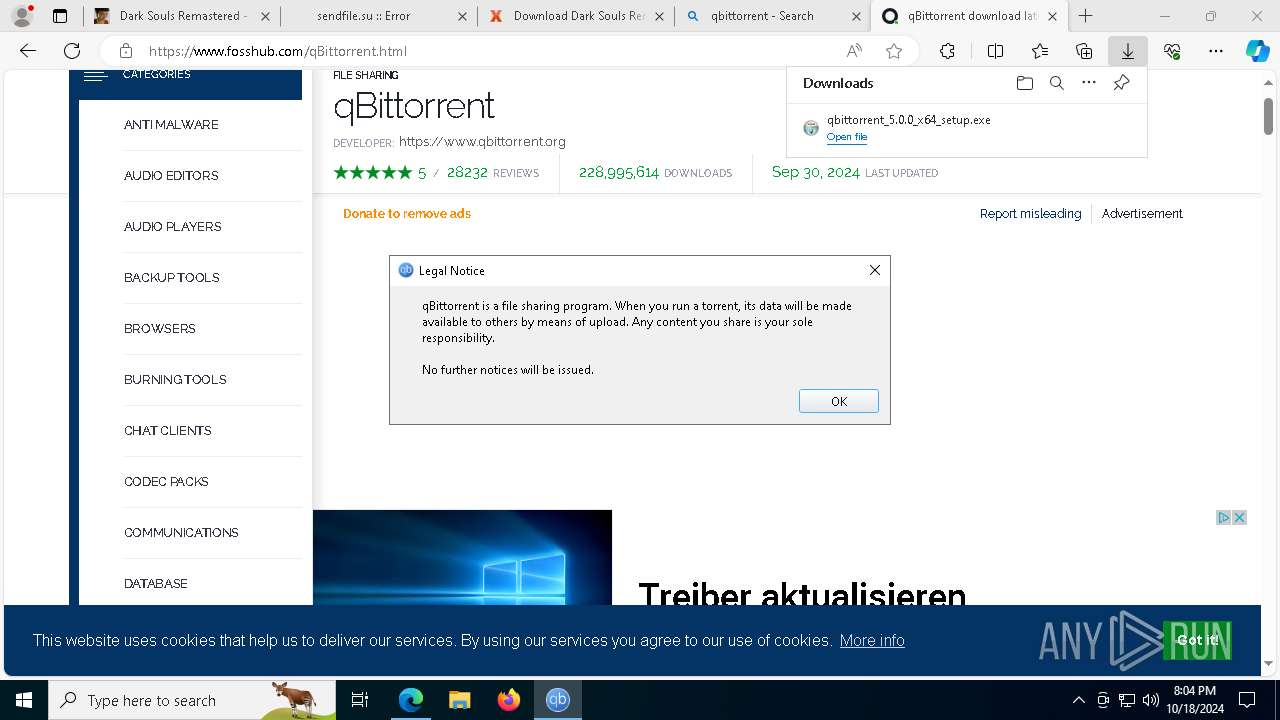Click Report misleading link
This screenshot has width=1280, height=720.
(x=1030, y=214)
